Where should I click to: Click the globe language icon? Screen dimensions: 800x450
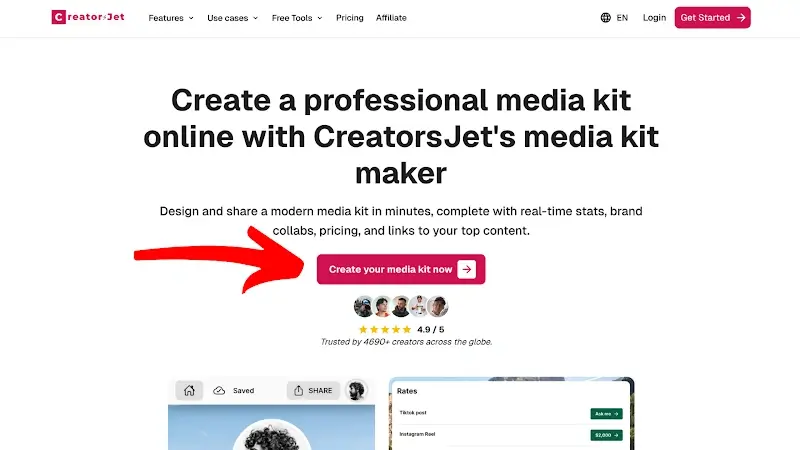[606, 18]
